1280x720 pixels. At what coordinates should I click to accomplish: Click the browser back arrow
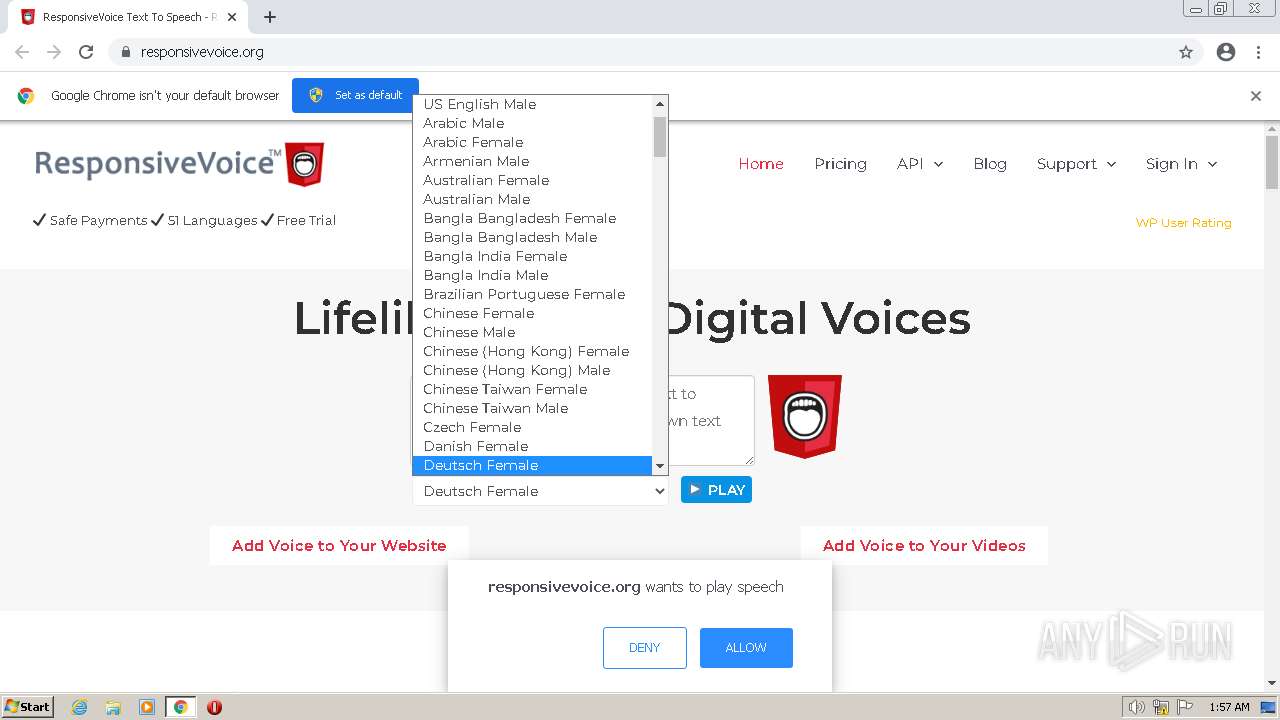coord(22,52)
